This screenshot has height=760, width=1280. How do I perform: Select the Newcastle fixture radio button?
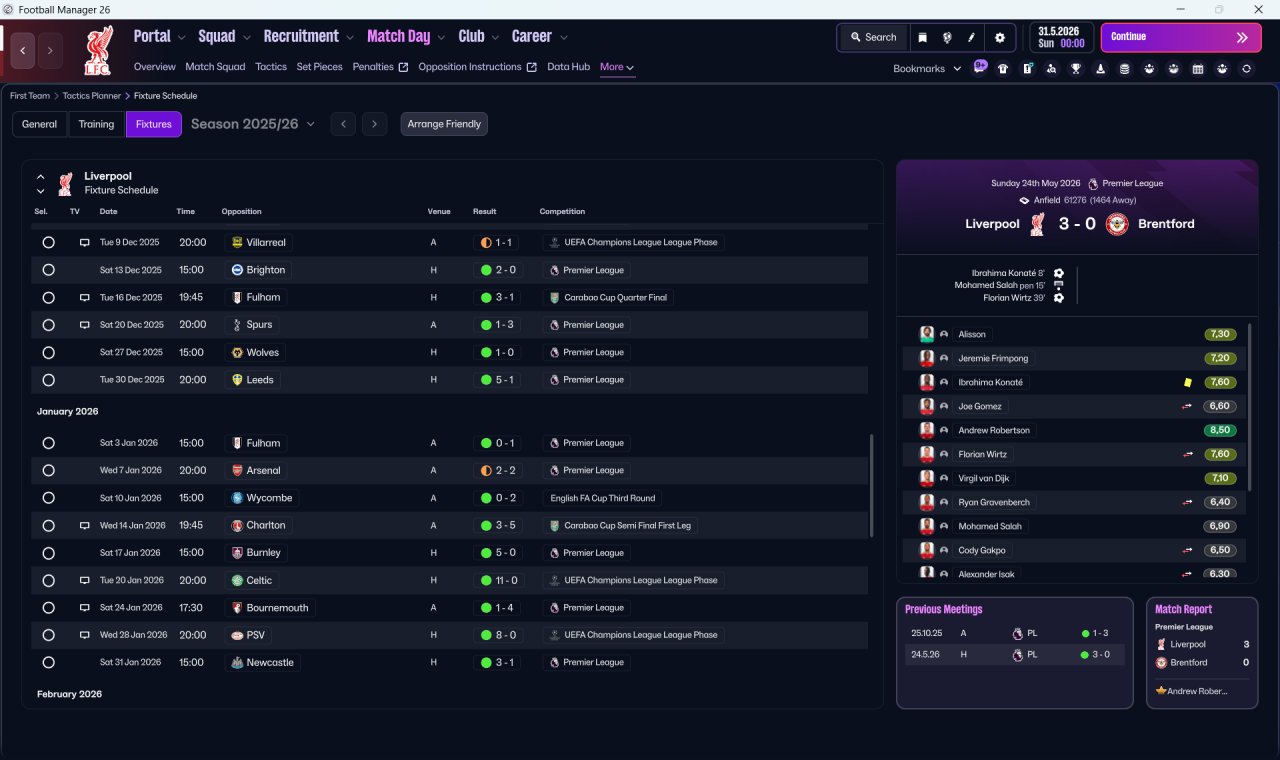pos(48,662)
